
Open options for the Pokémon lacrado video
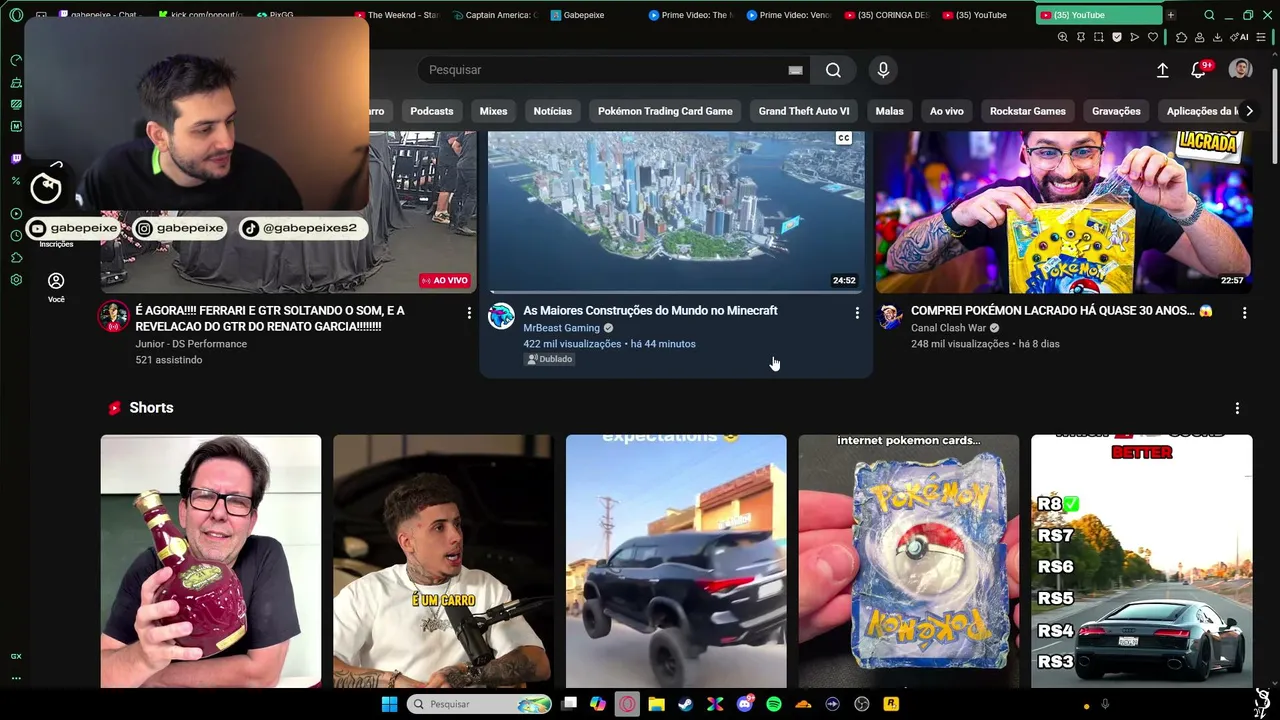point(1244,313)
